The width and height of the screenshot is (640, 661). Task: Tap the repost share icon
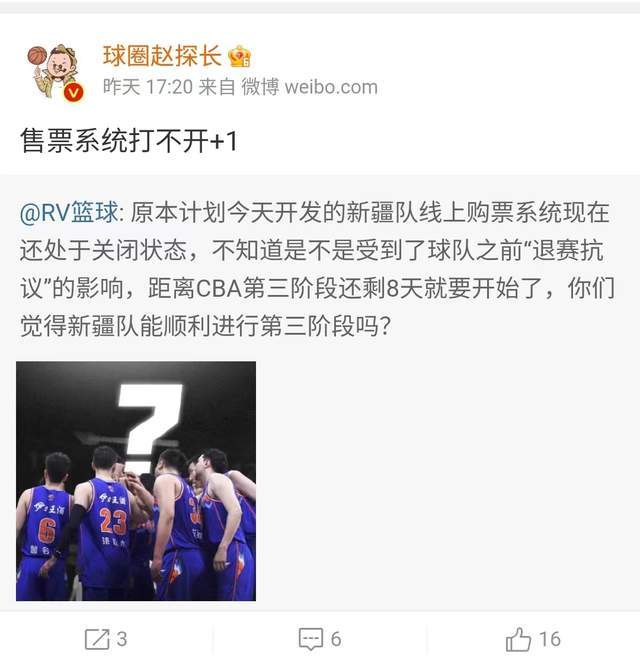[97, 639]
